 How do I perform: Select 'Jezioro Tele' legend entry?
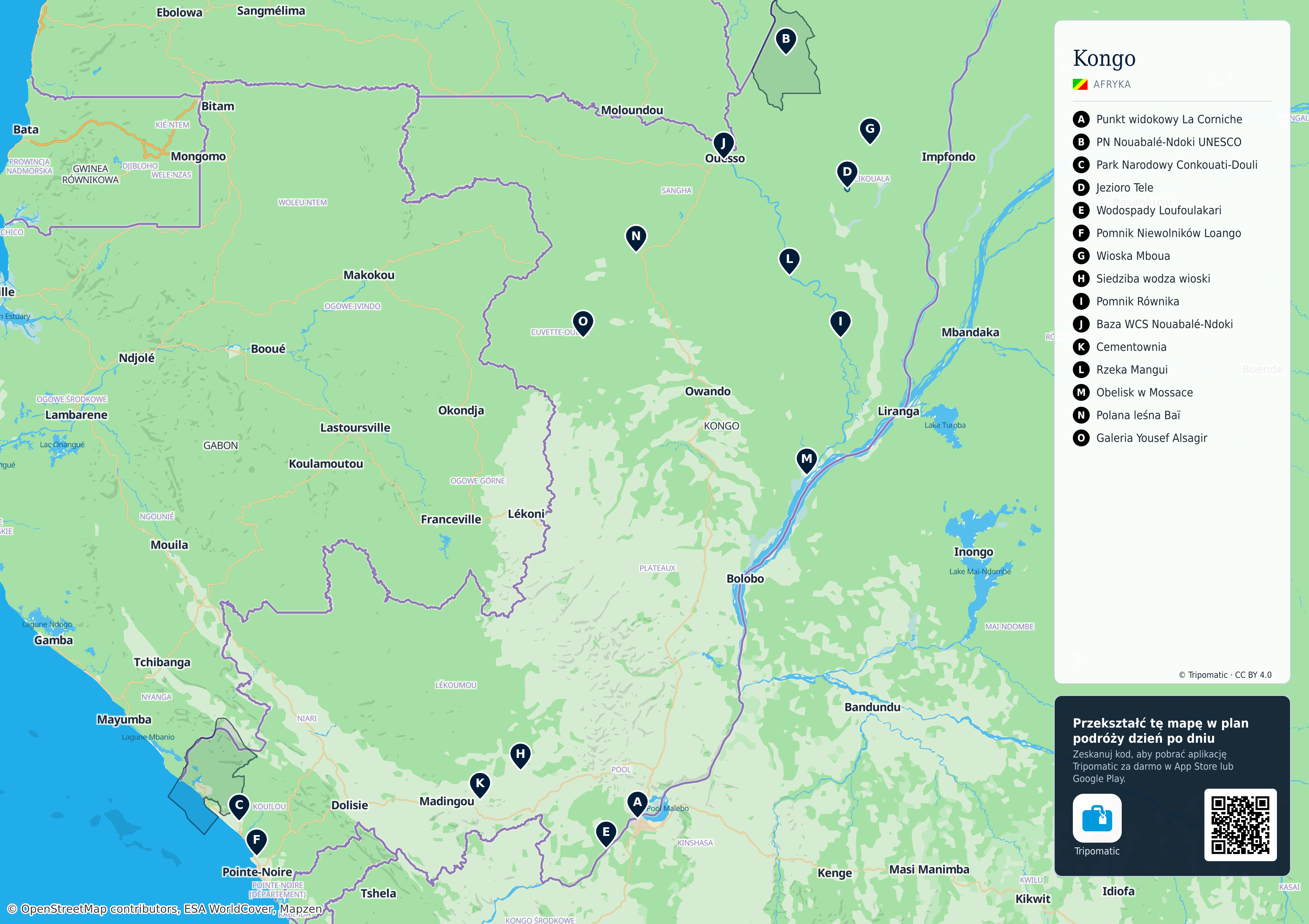pos(1124,188)
